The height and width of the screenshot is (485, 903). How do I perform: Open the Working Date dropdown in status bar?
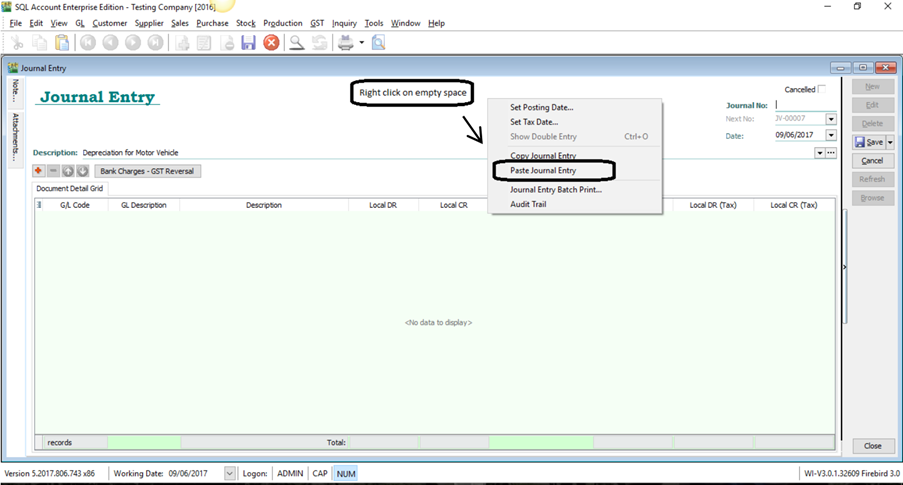tap(230, 473)
